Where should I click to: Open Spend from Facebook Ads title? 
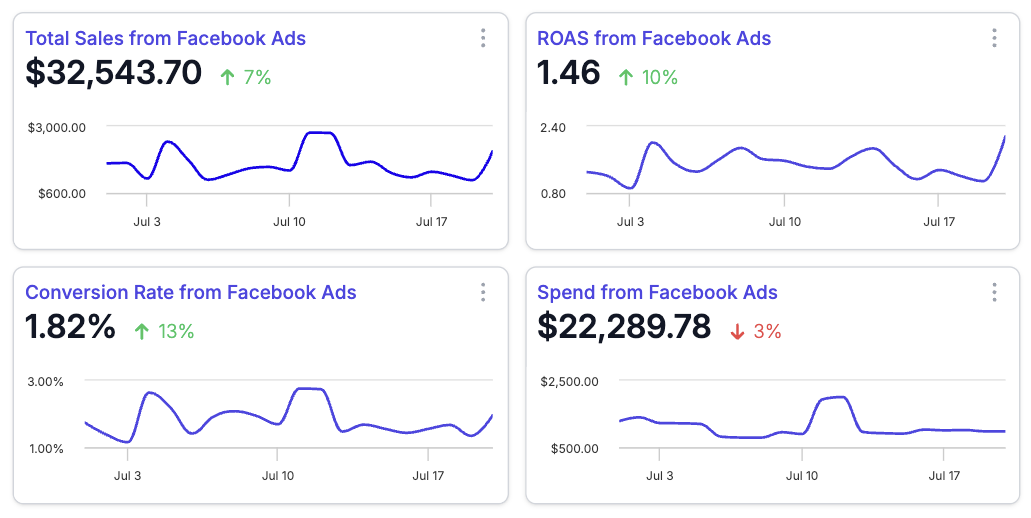(x=657, y=292)
